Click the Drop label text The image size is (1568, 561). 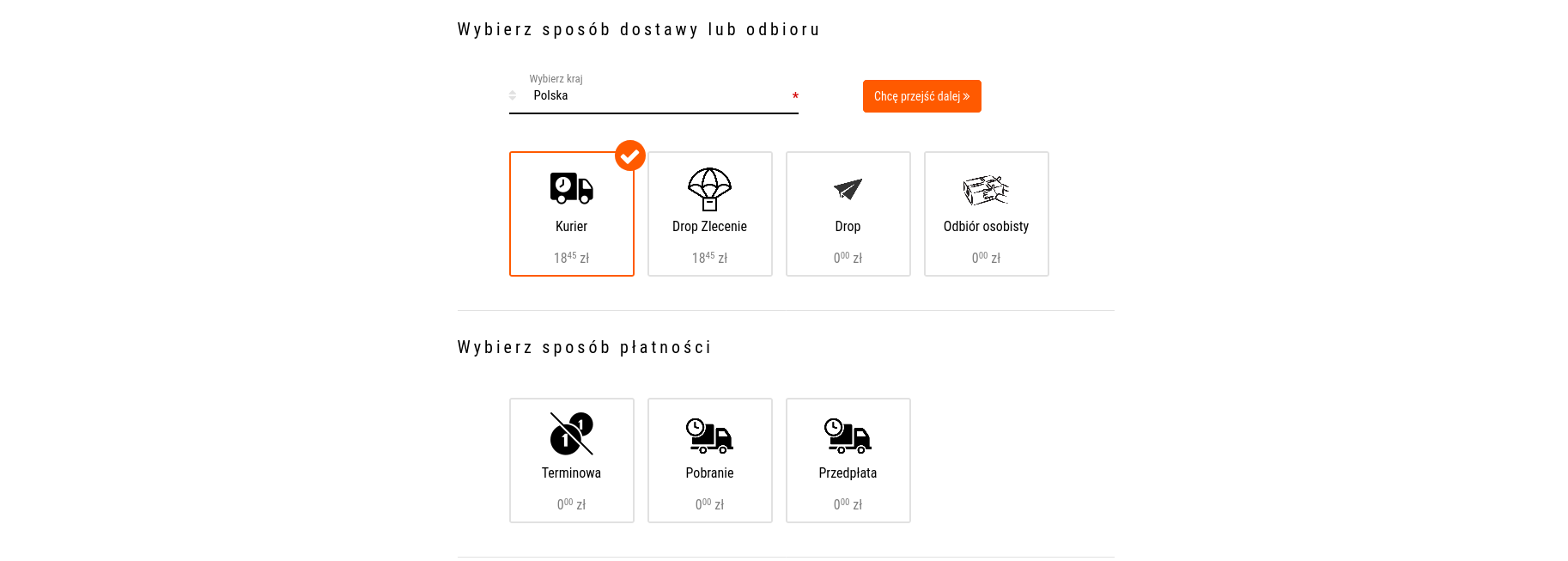click(x=848, y=227)
